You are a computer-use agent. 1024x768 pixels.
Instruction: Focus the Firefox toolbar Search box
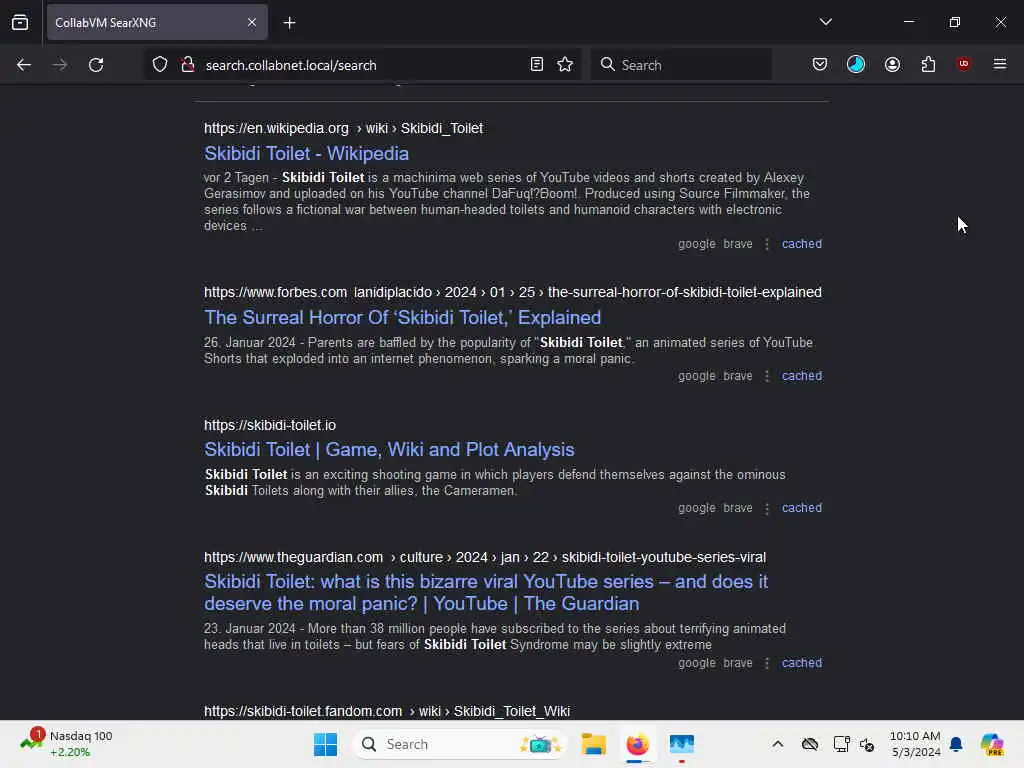681,65
